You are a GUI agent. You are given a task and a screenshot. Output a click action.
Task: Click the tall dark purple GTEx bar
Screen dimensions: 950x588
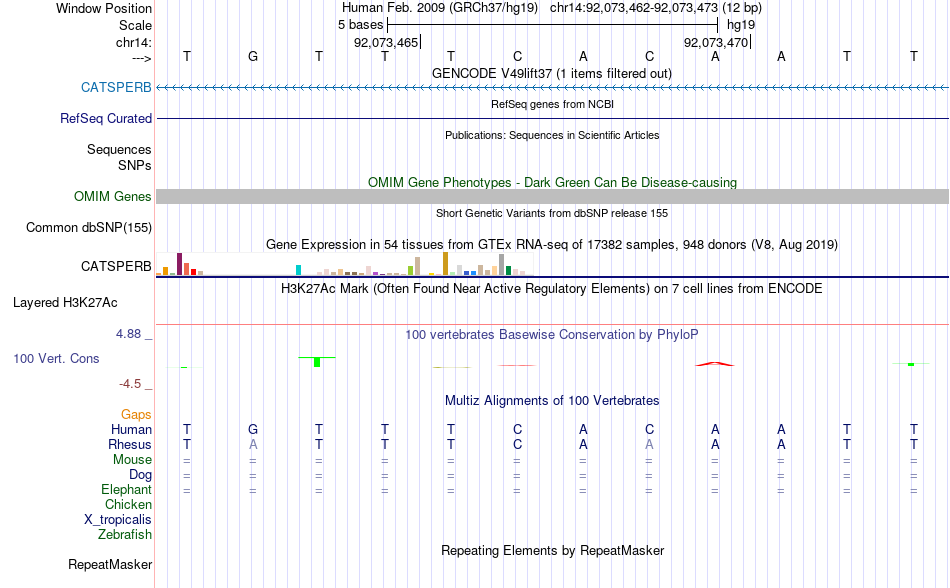click(x=179, y=264)
